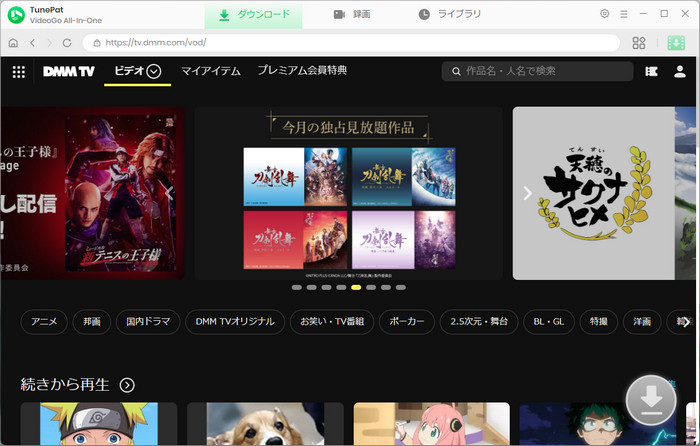Go to the browser home page
This screenshot has height=446, width=700.
pos(13,43)
